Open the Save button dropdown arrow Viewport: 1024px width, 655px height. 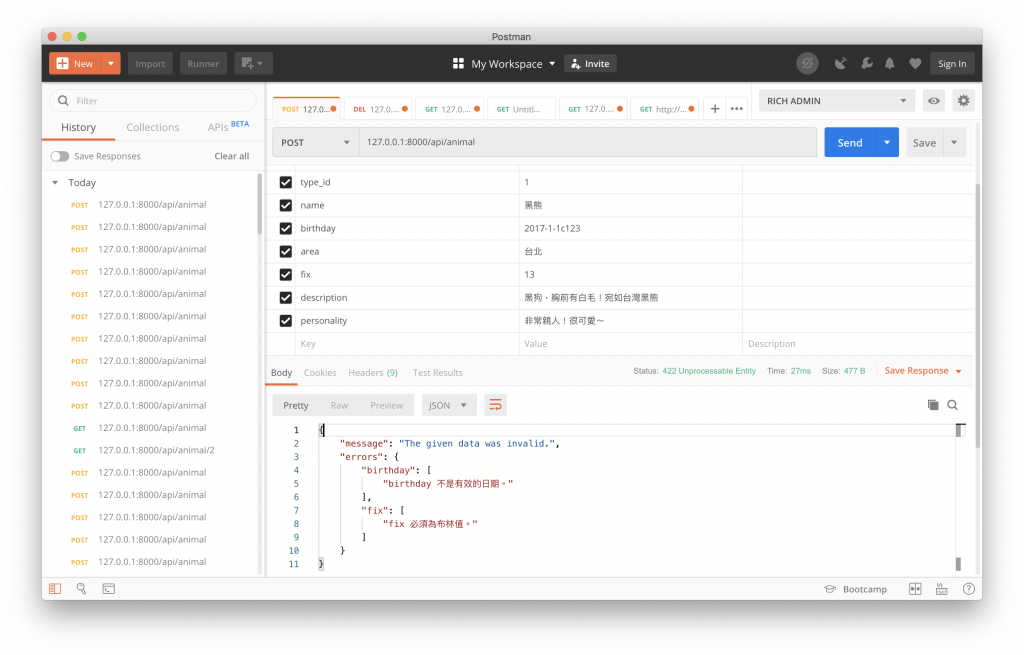[954, 142]
